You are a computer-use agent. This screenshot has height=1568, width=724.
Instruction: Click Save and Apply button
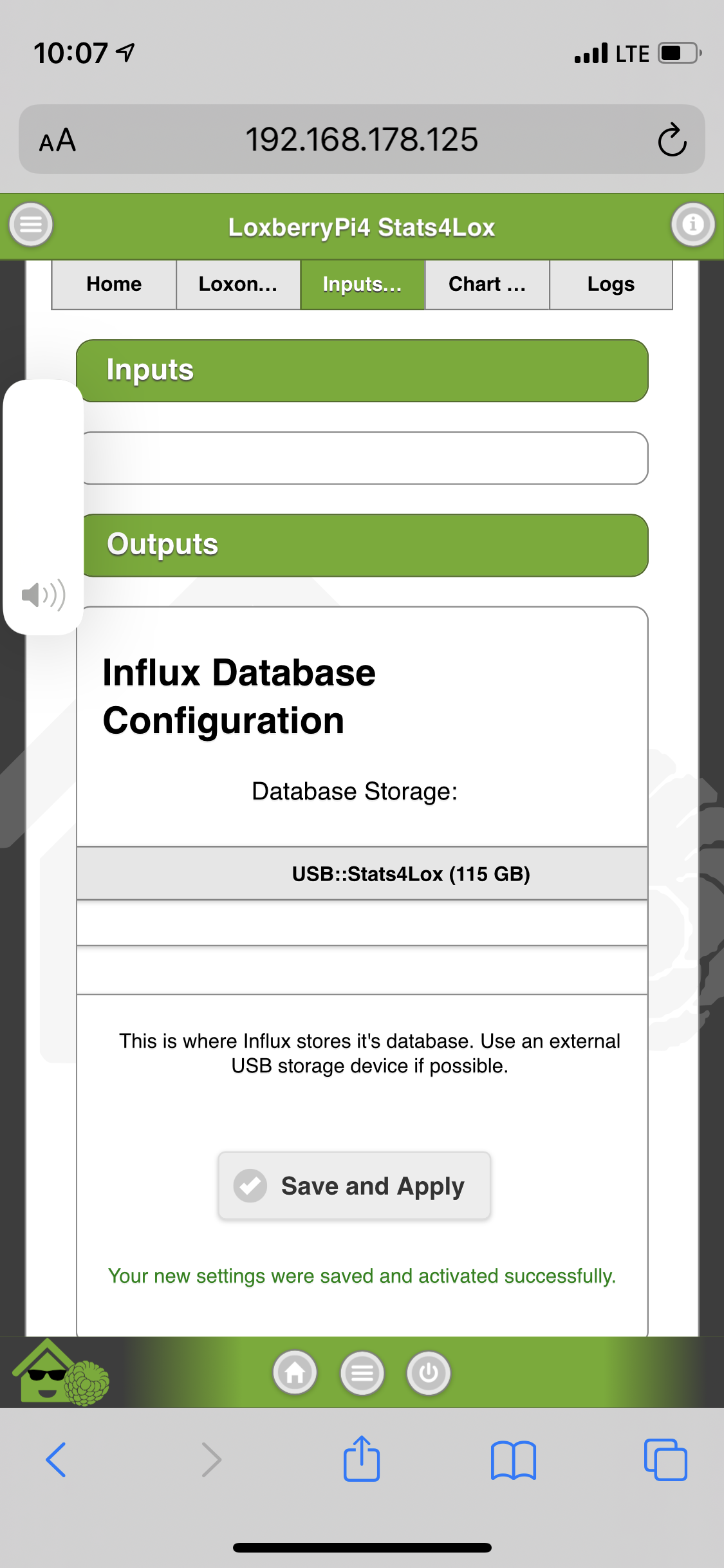(355, 1186)
